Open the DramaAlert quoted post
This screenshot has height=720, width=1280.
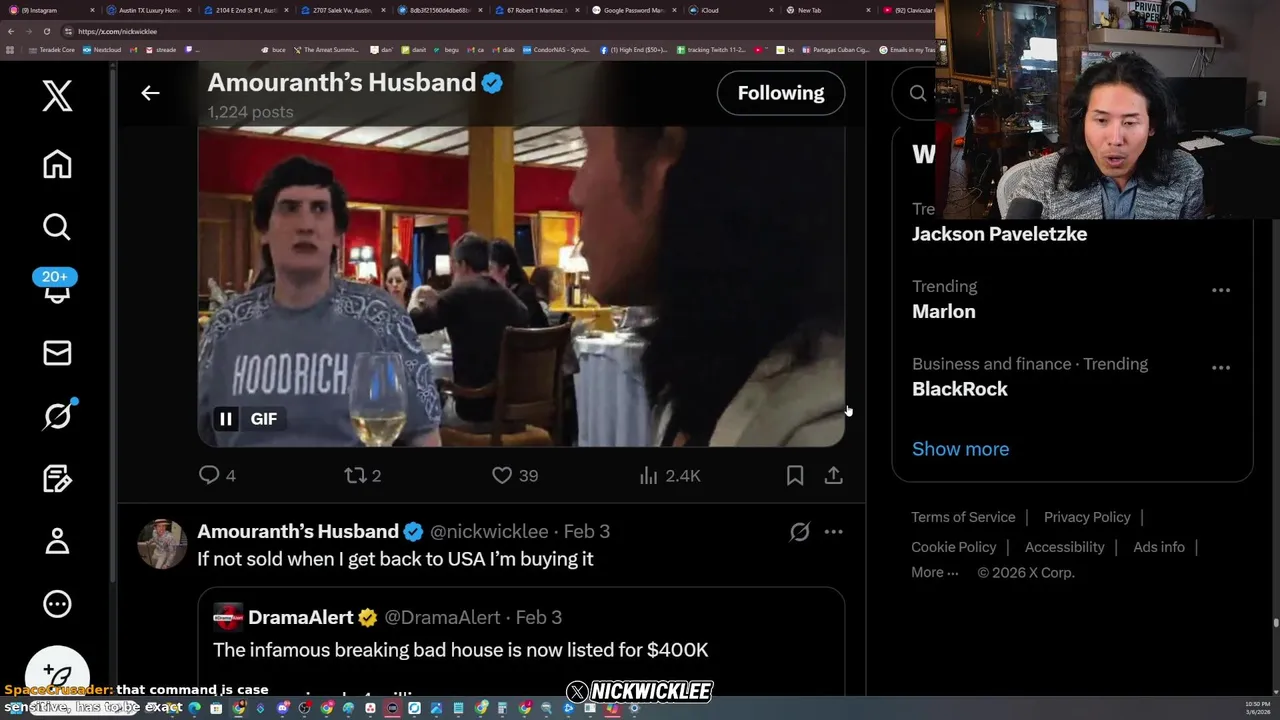pos(521,640)
